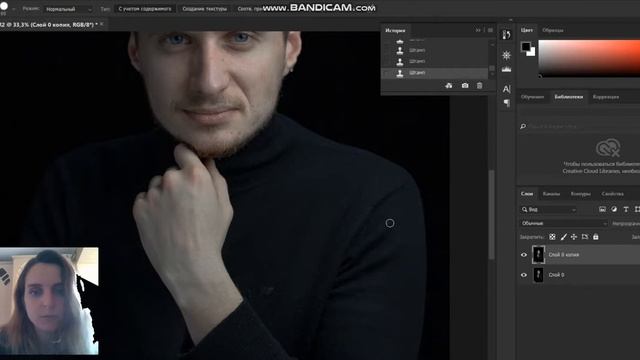
Task: Open the Цвет (Color) tab
Action: click(x=527, y=30)
